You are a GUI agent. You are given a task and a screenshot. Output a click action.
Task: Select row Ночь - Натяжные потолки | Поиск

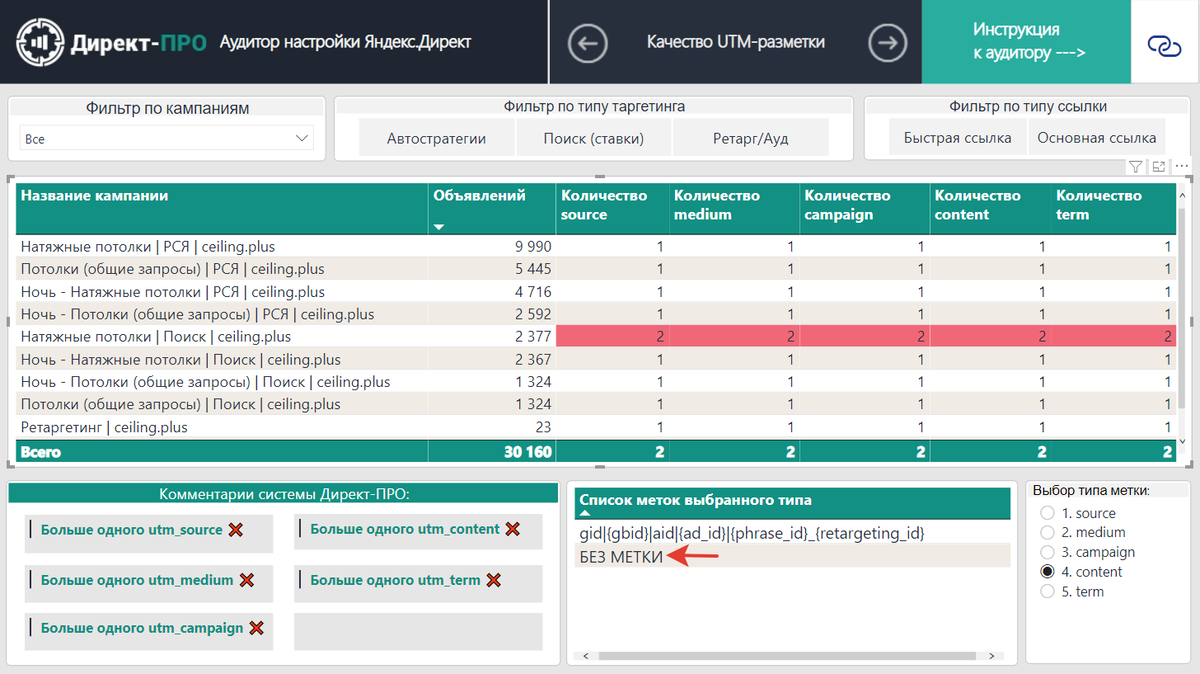(x=596, y=359)
